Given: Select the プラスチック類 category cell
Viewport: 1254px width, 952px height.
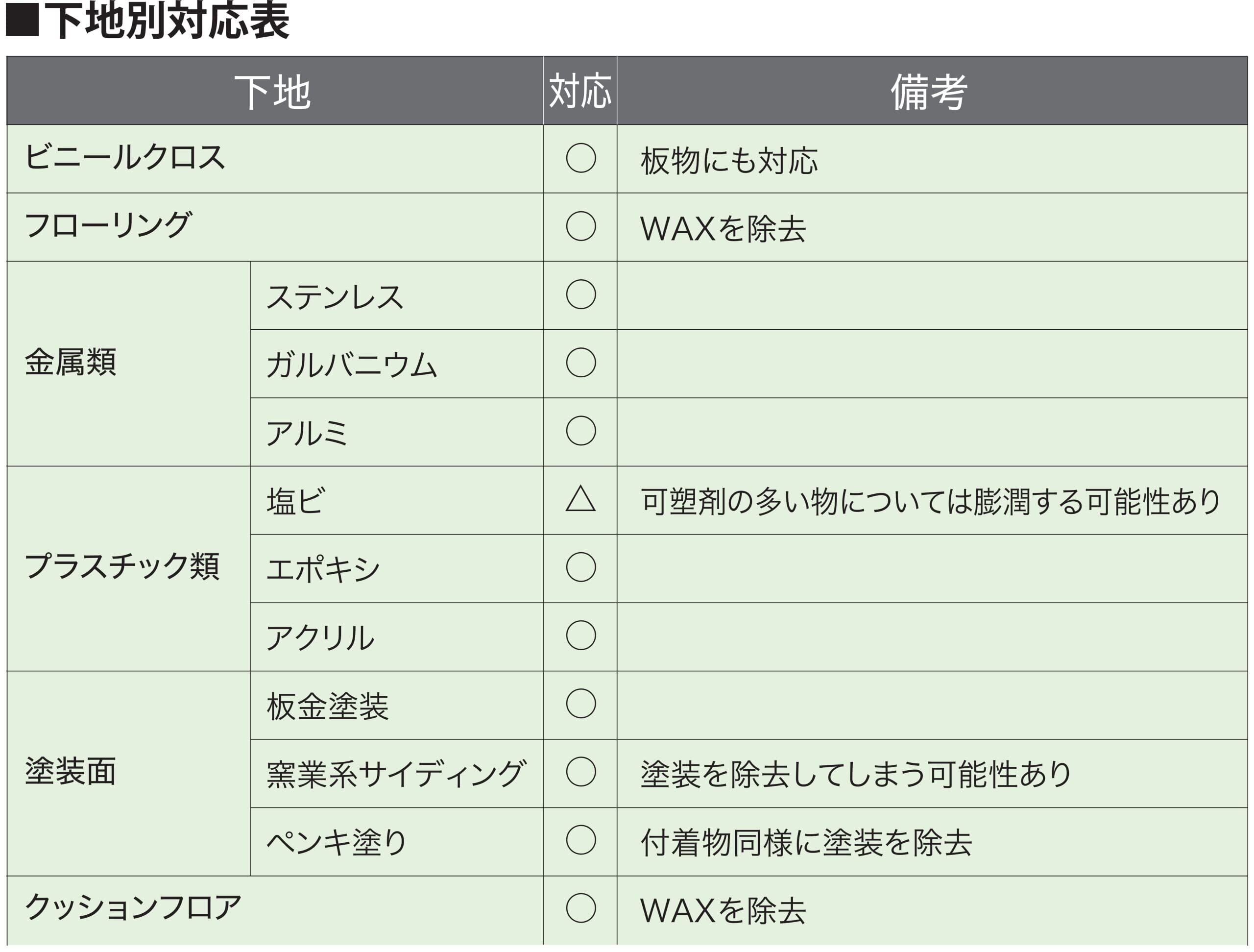Looking at the screenshot, I should click(x=122, y=567).
